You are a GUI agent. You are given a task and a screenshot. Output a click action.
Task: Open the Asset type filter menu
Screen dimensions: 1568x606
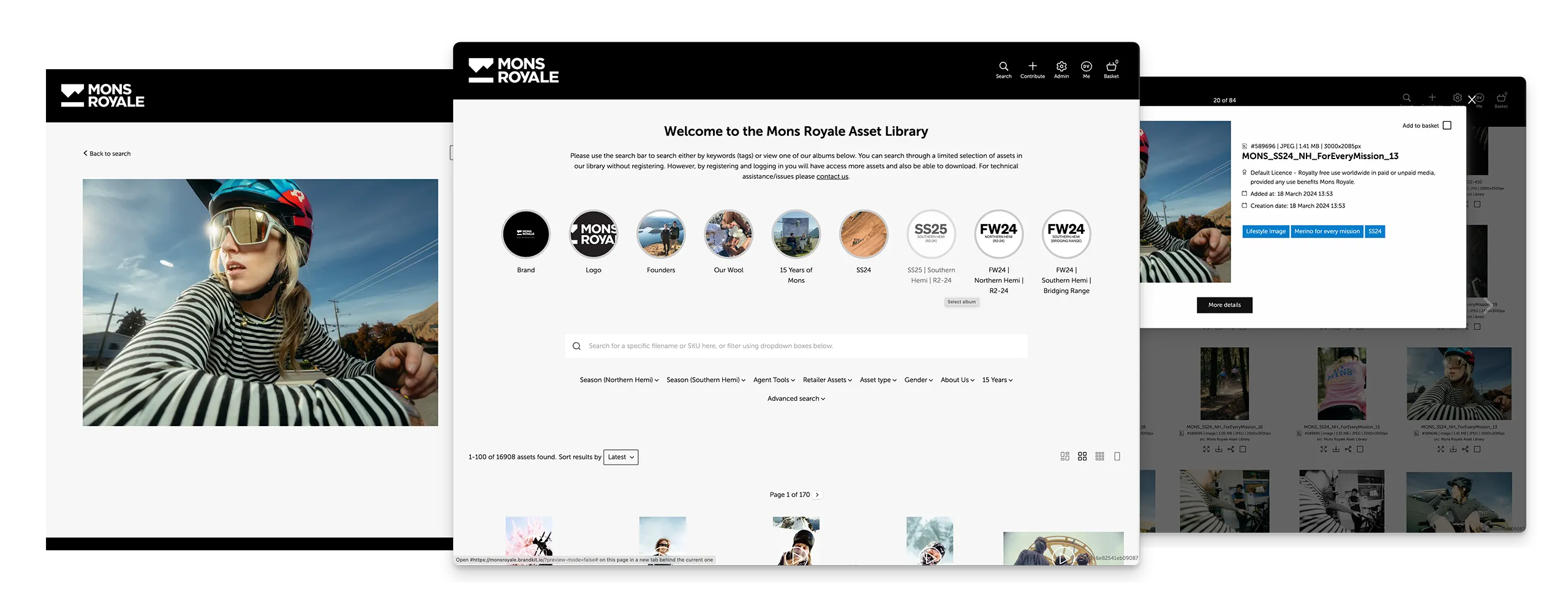click(x=878, y=380)
